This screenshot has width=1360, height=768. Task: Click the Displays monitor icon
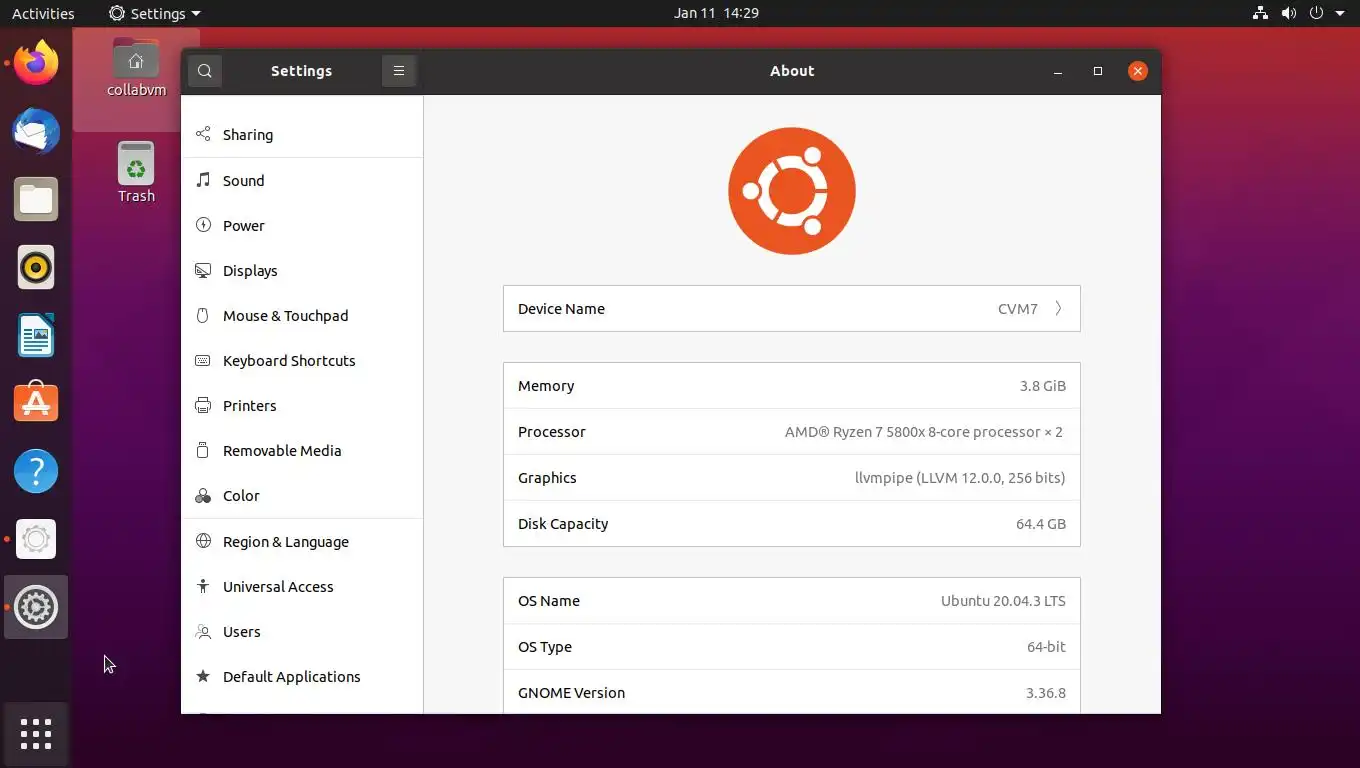(203, 270)
